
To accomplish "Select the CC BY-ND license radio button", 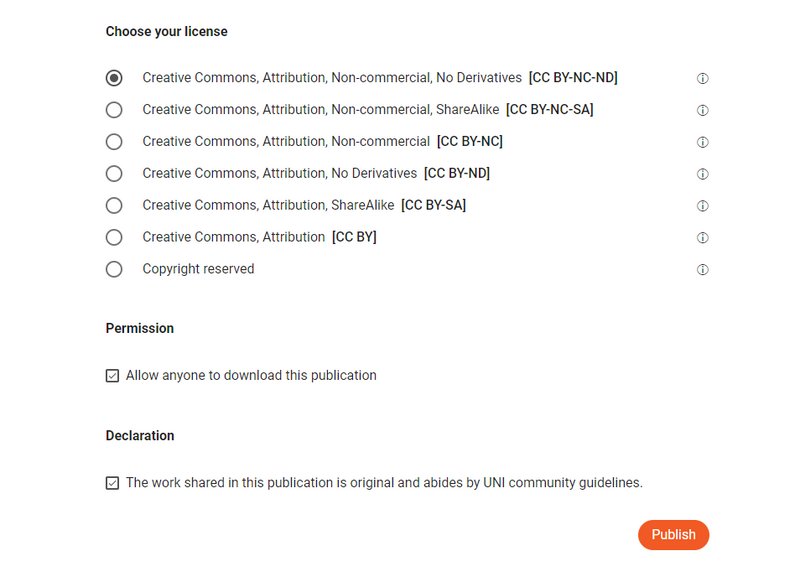I will (x=114, y=173).
